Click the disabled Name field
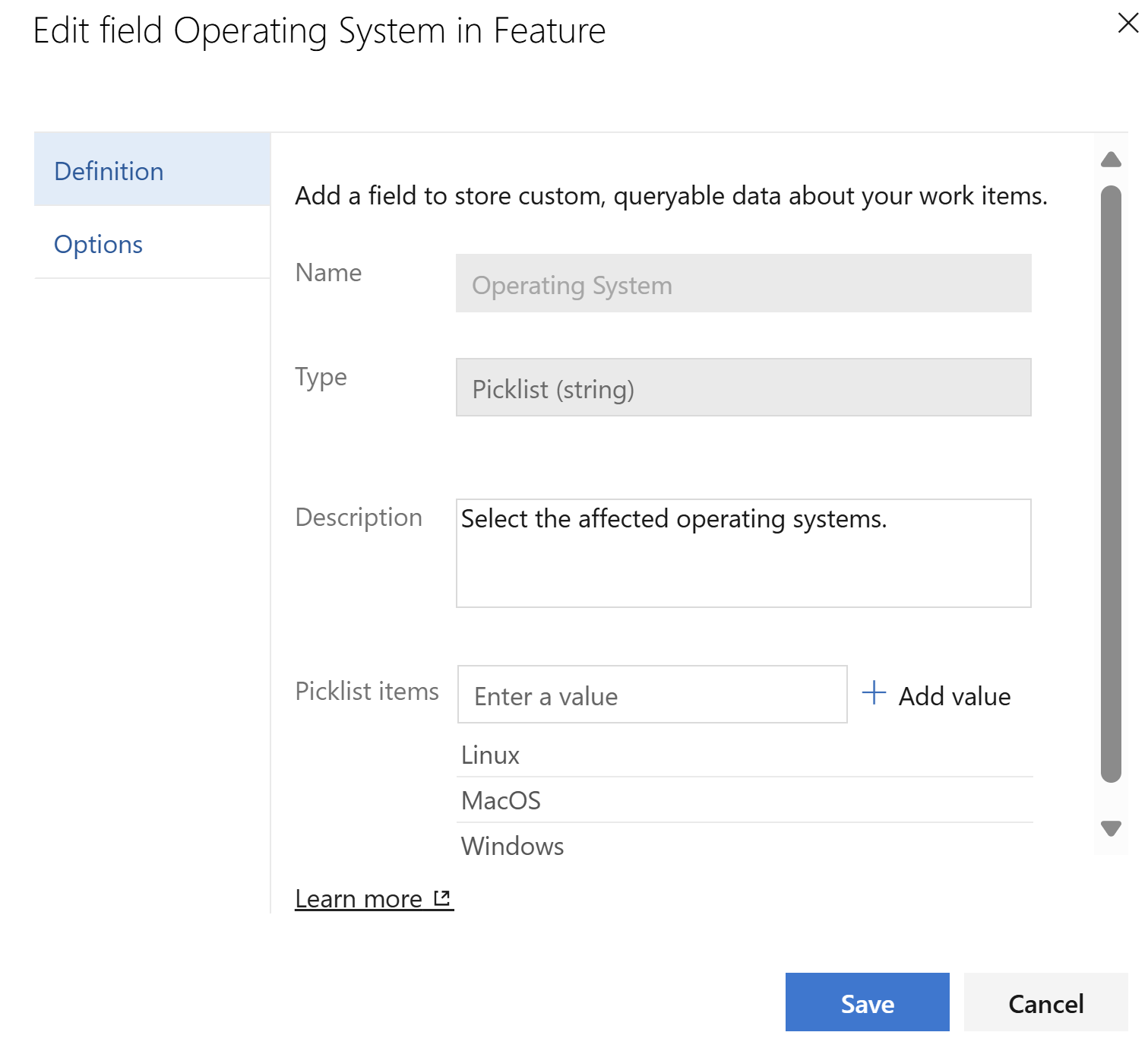 tap(742, 283)
